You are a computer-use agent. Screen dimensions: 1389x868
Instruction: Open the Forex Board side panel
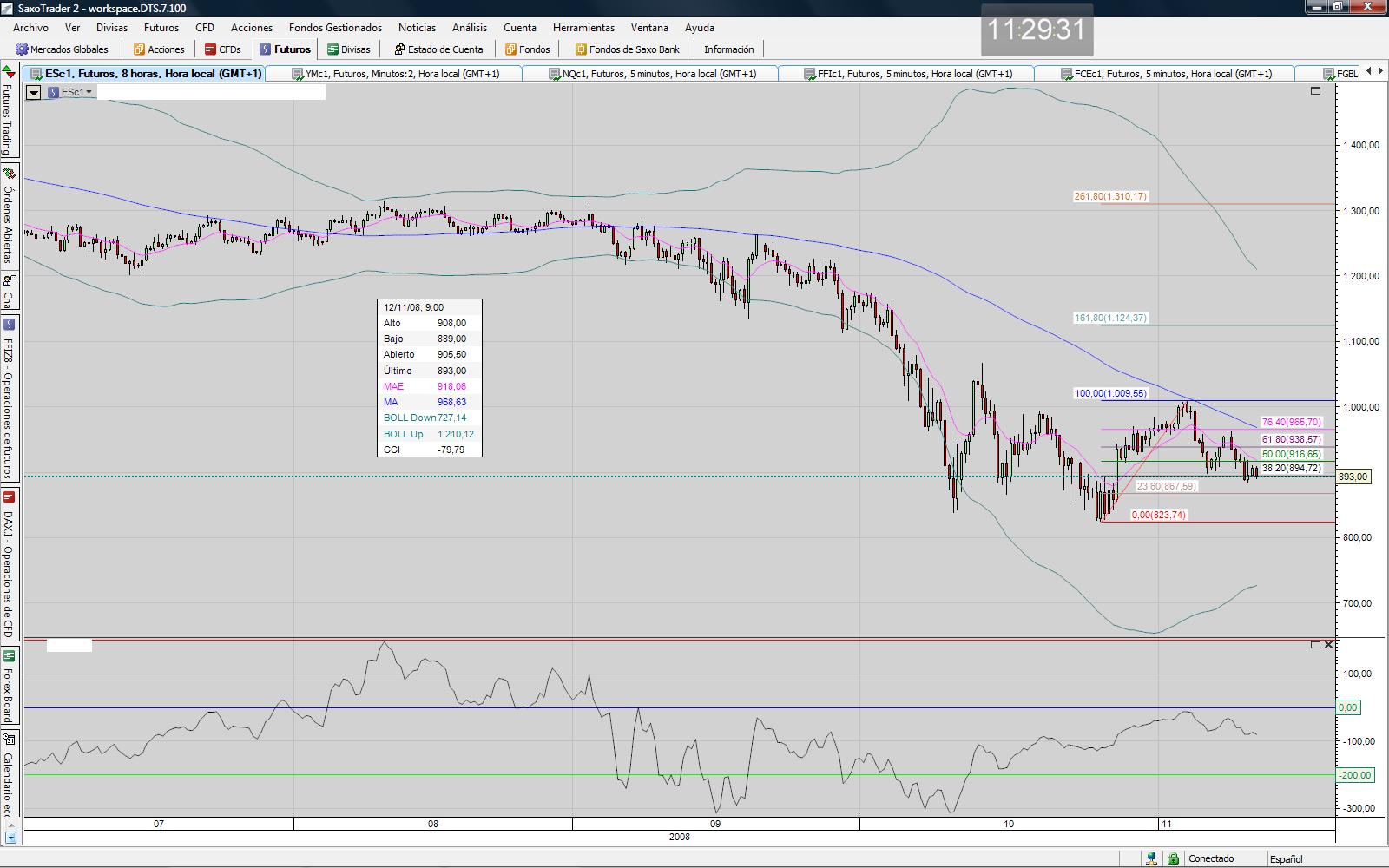coord(8,687)
